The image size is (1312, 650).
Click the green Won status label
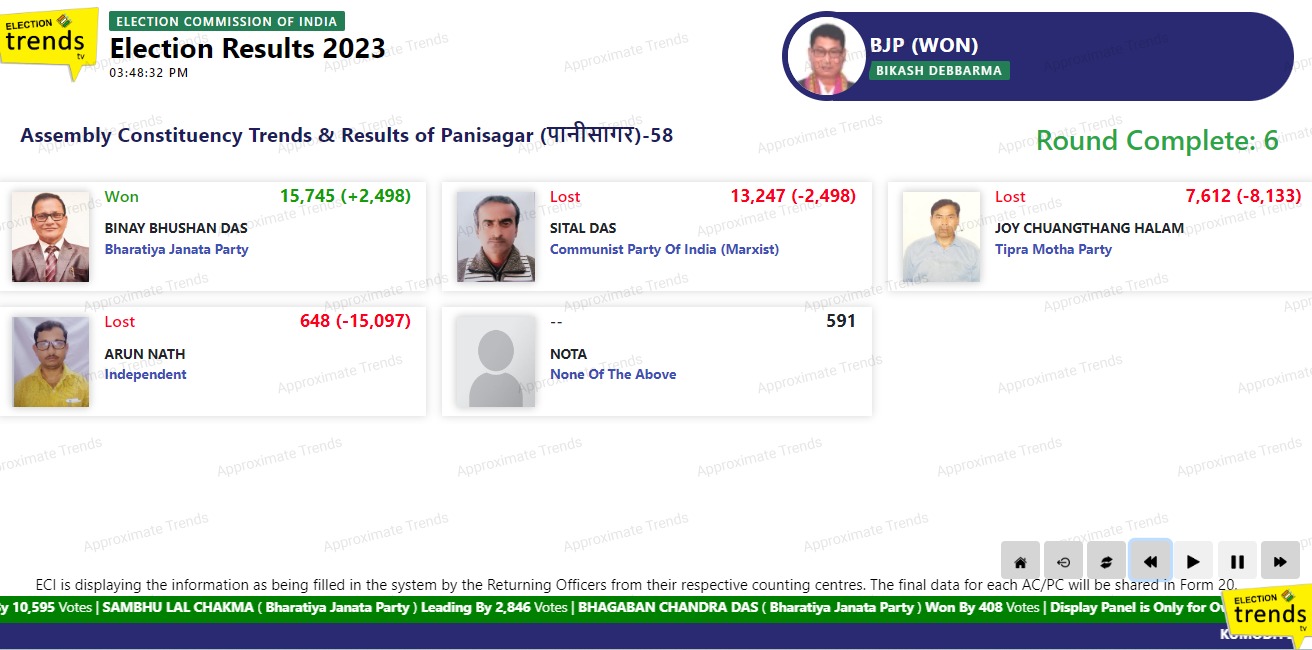click(122, 196)
